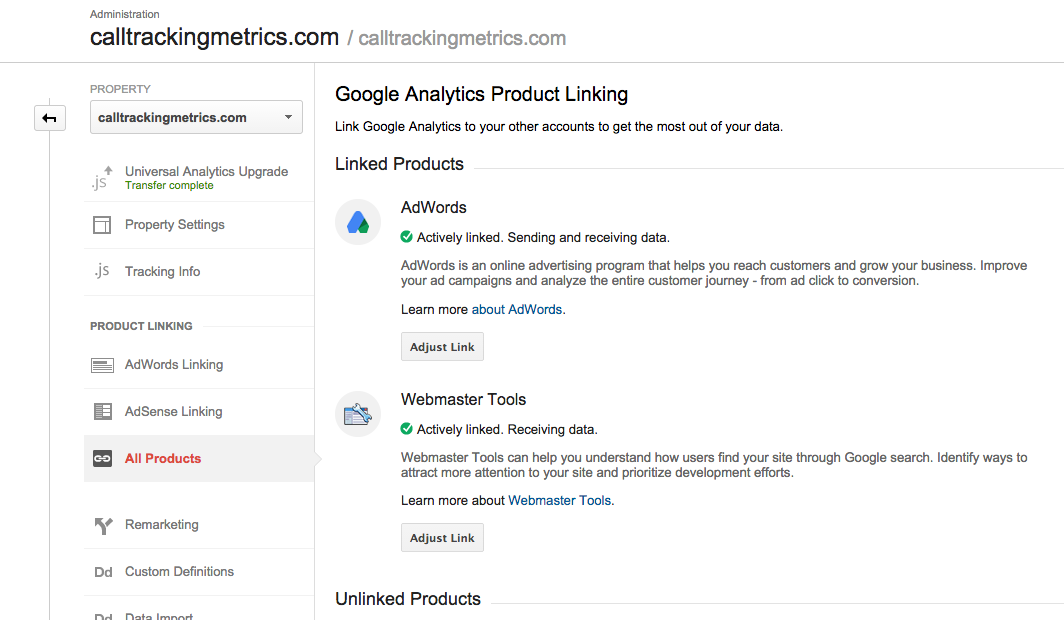The width and height of the screenshot is (1064, 620).
Task: Click the Remarketing funnel icon
Action: pos(102,525)
